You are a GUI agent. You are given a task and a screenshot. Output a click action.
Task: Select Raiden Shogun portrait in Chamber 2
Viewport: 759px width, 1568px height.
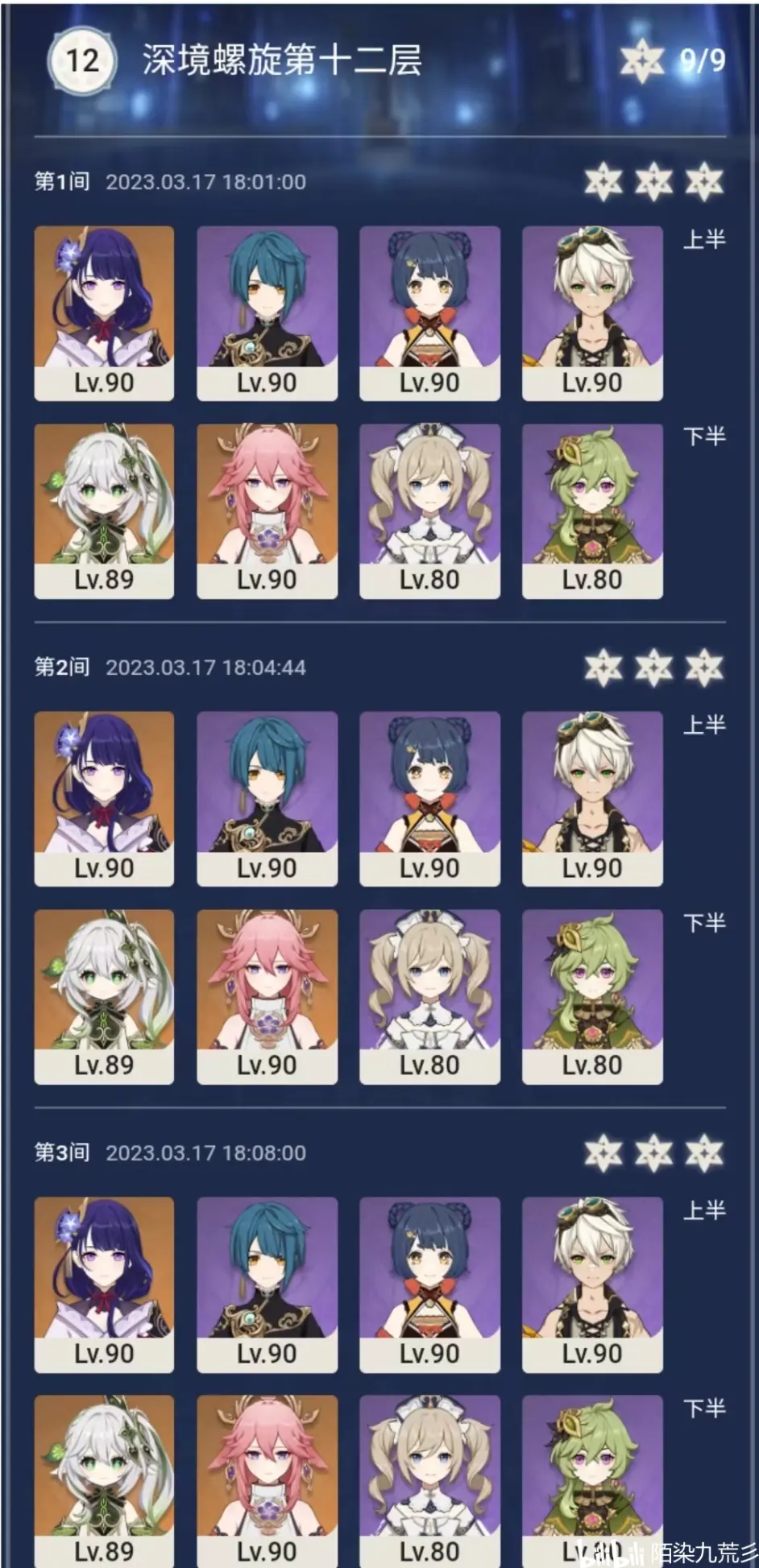coord(104,799)
